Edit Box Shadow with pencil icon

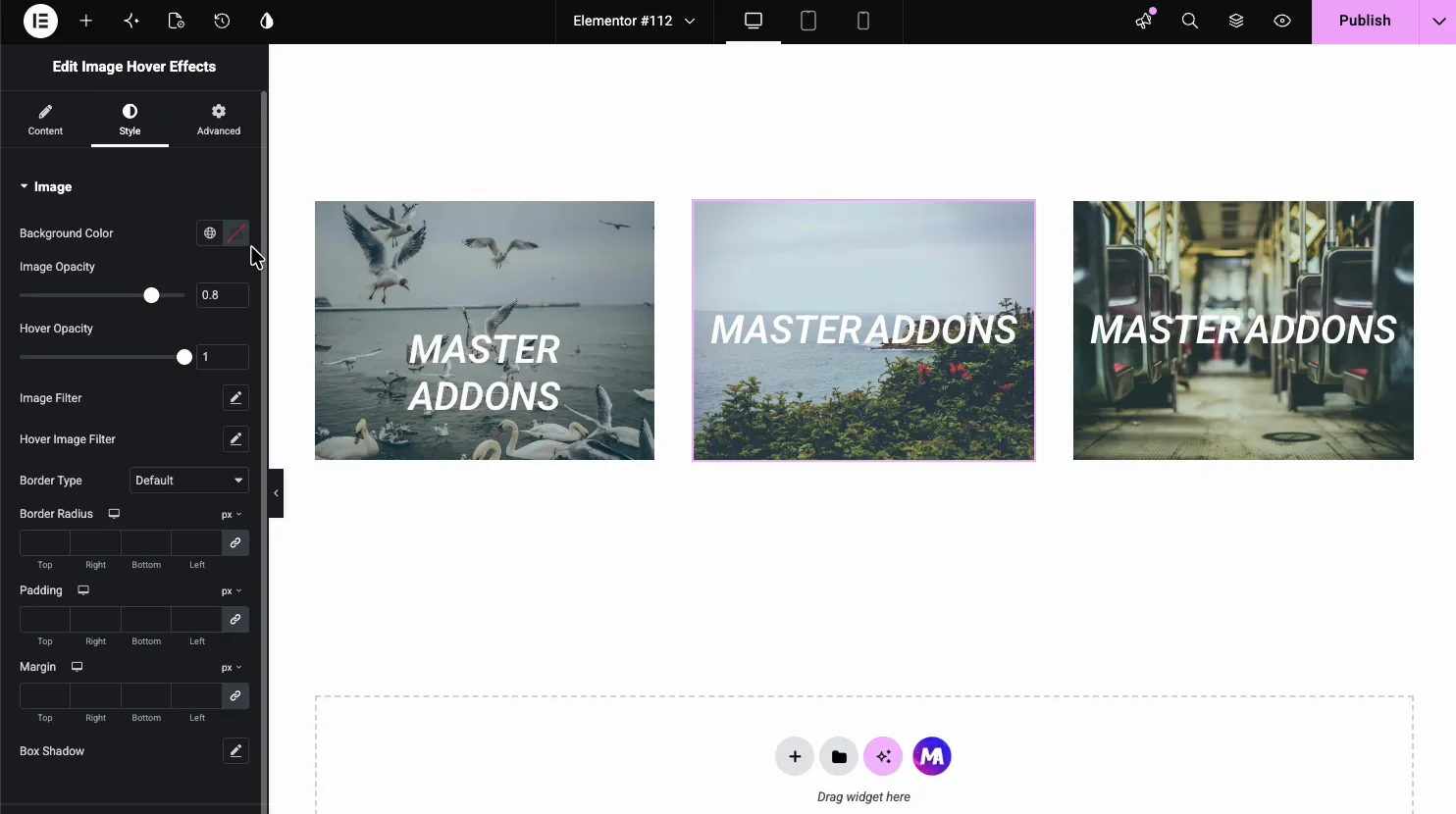(235, 751)
